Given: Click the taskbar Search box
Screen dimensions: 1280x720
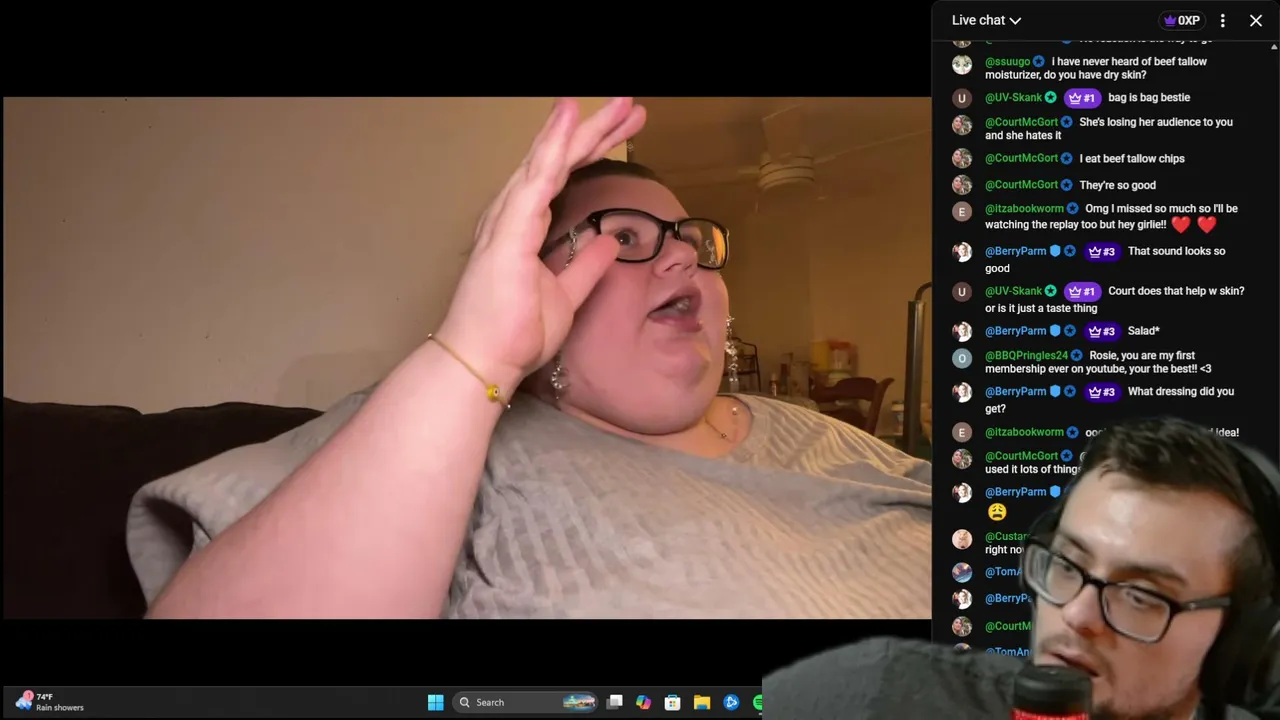Looking at the screenshot, I should 524,702.
